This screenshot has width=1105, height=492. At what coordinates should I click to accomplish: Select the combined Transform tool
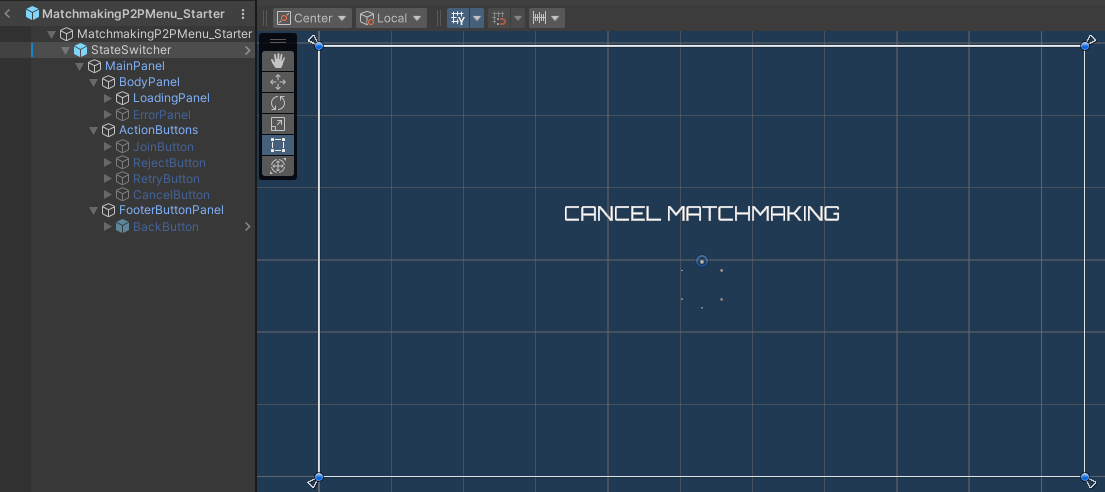[278, 166]
